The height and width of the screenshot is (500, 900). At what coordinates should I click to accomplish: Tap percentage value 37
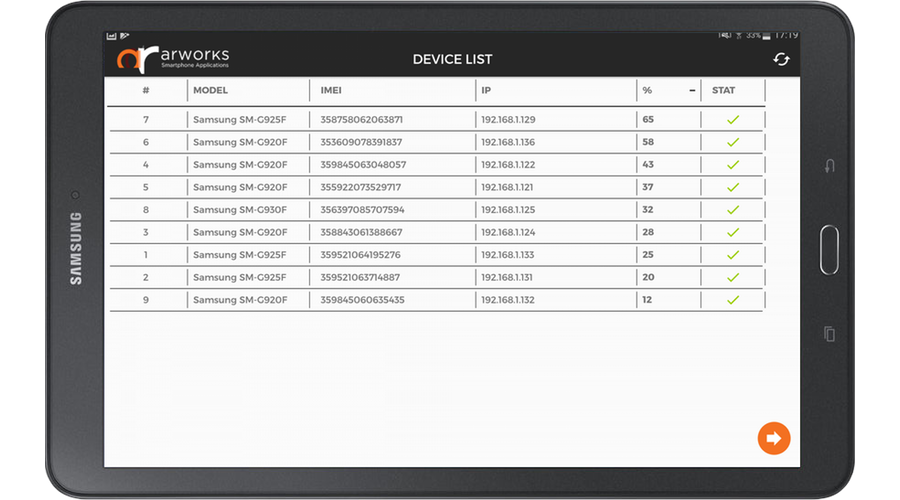tap(648, 187)
